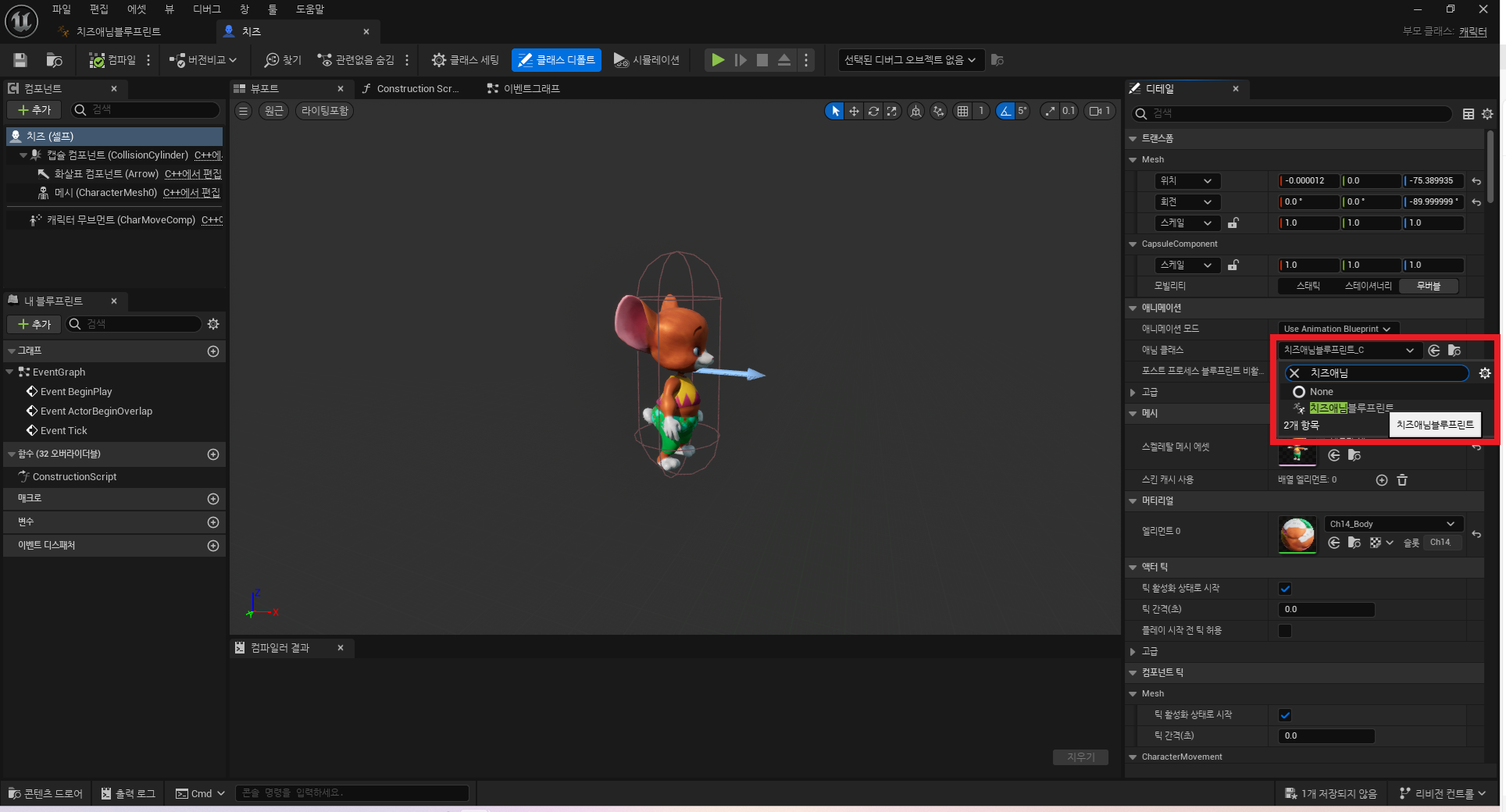Collapse Transform (트랜스폼) section
1506x812 pixels.
(1133, 139)
